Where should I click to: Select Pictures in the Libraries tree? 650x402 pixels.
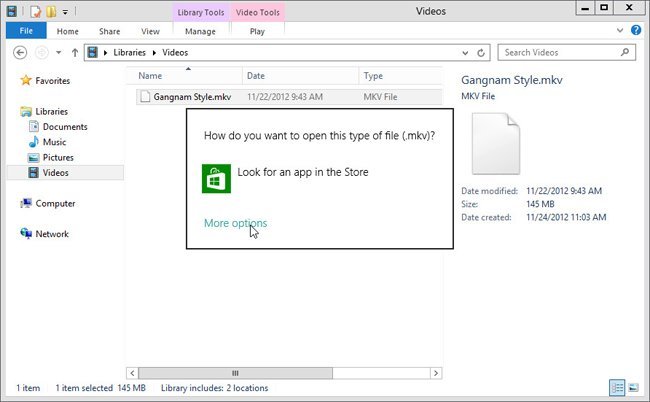click(57, 157)
